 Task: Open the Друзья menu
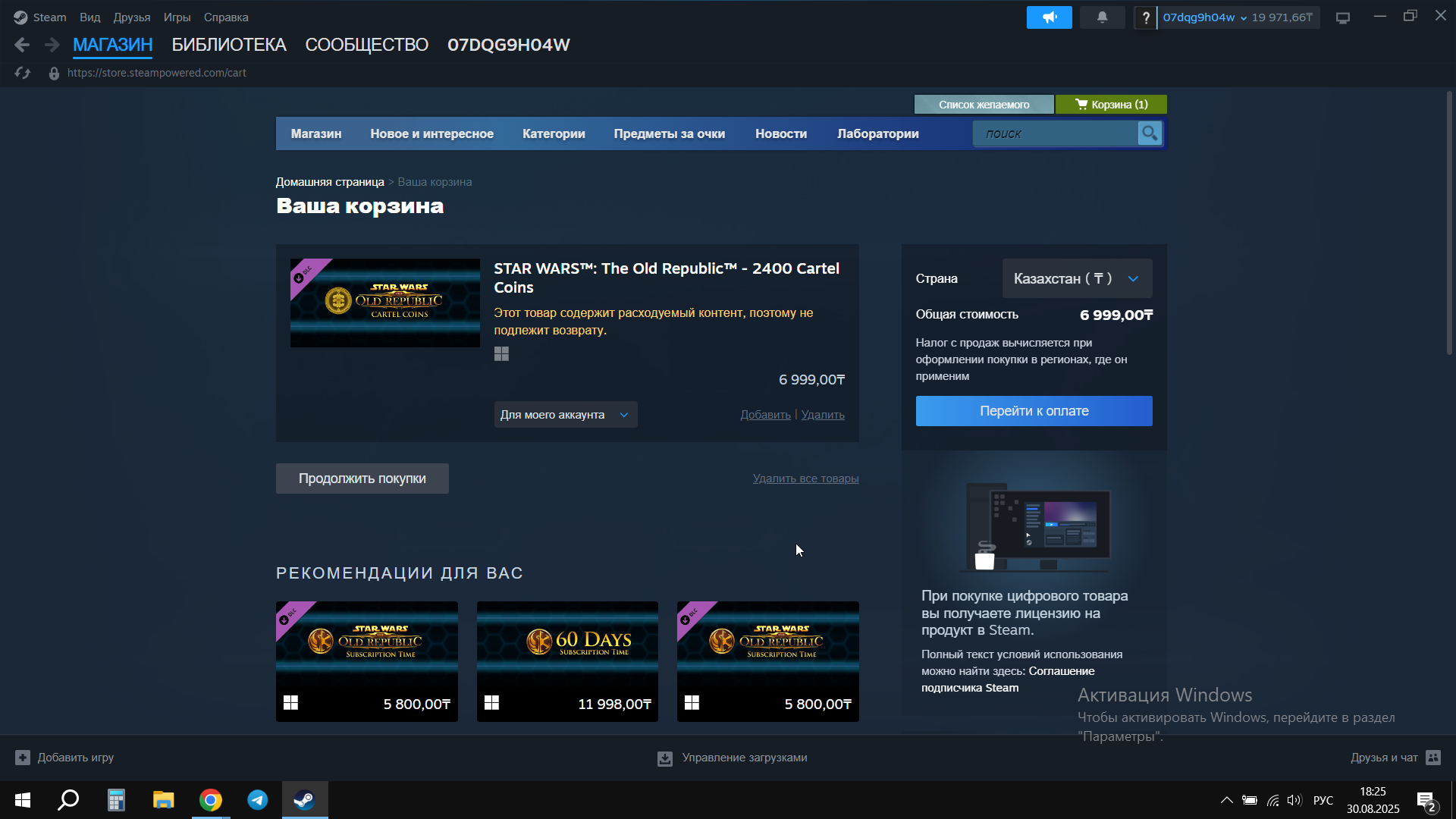click(132, 17)
